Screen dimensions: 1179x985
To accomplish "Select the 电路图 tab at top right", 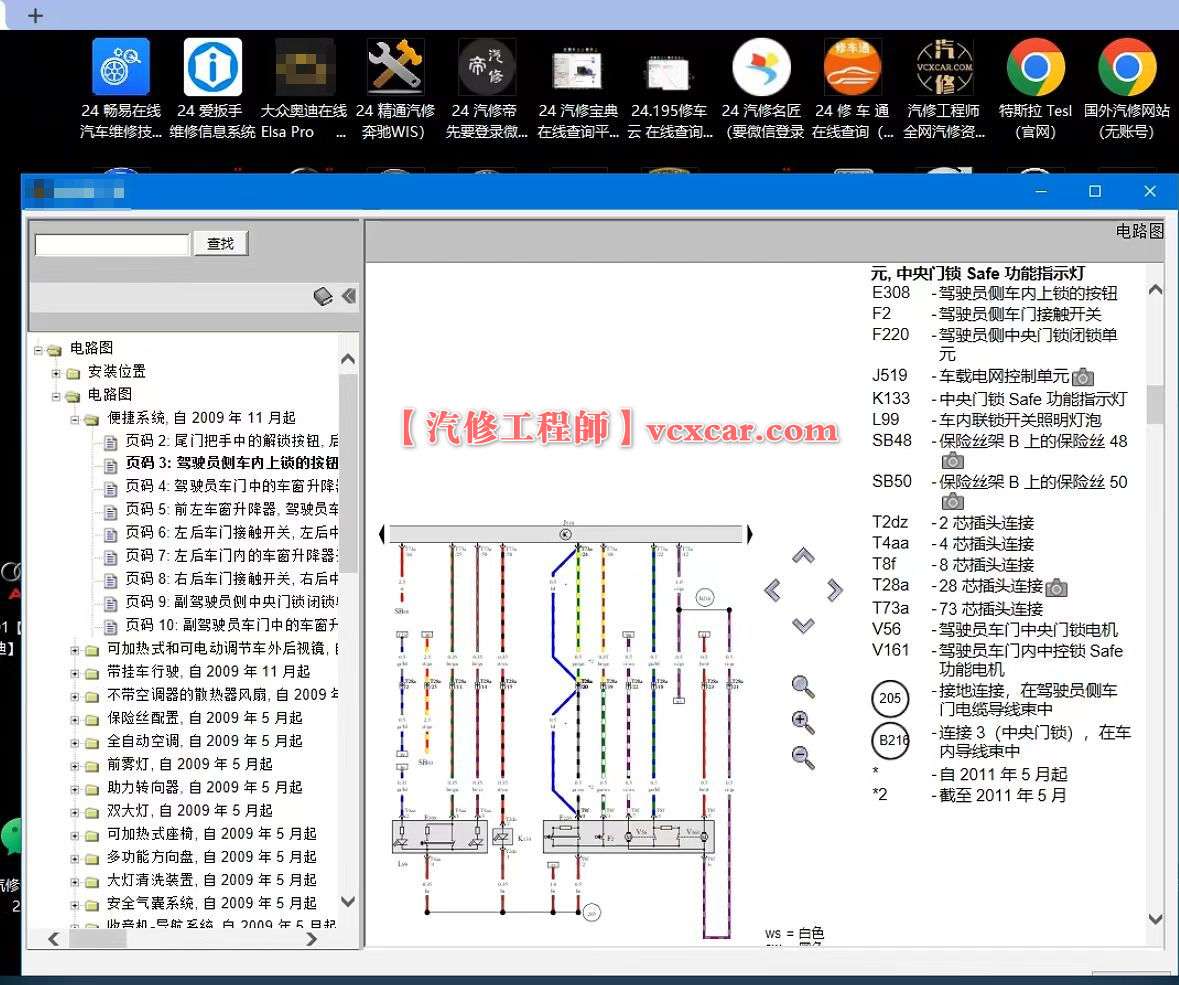I will (x=1141, y=231).
